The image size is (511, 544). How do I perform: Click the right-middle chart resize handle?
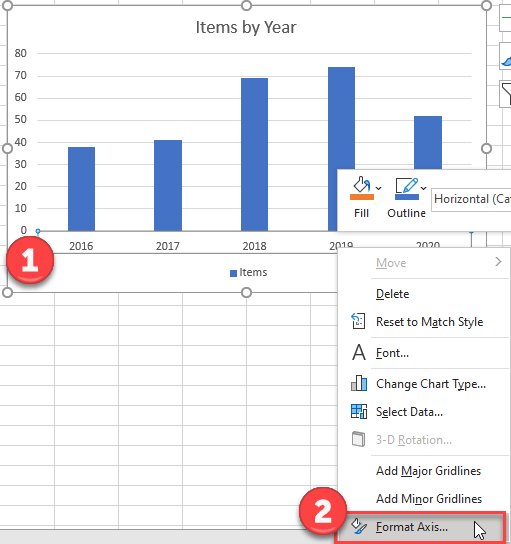(x=486, y=148)
